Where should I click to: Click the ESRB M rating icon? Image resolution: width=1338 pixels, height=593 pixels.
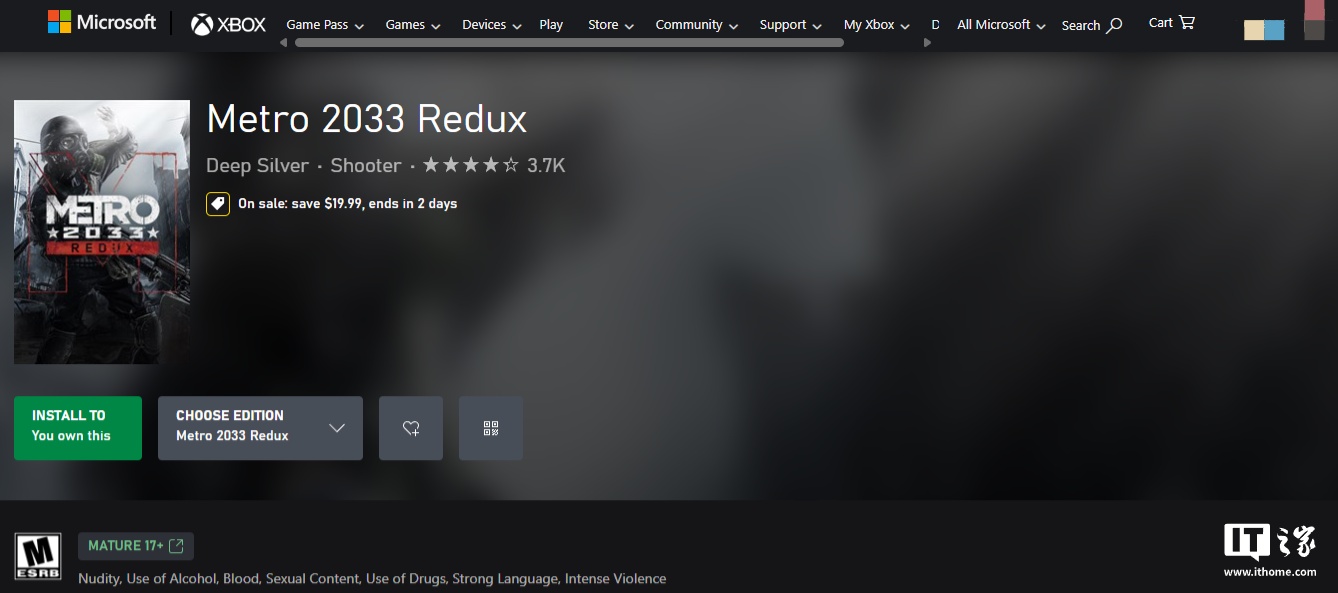38,557
